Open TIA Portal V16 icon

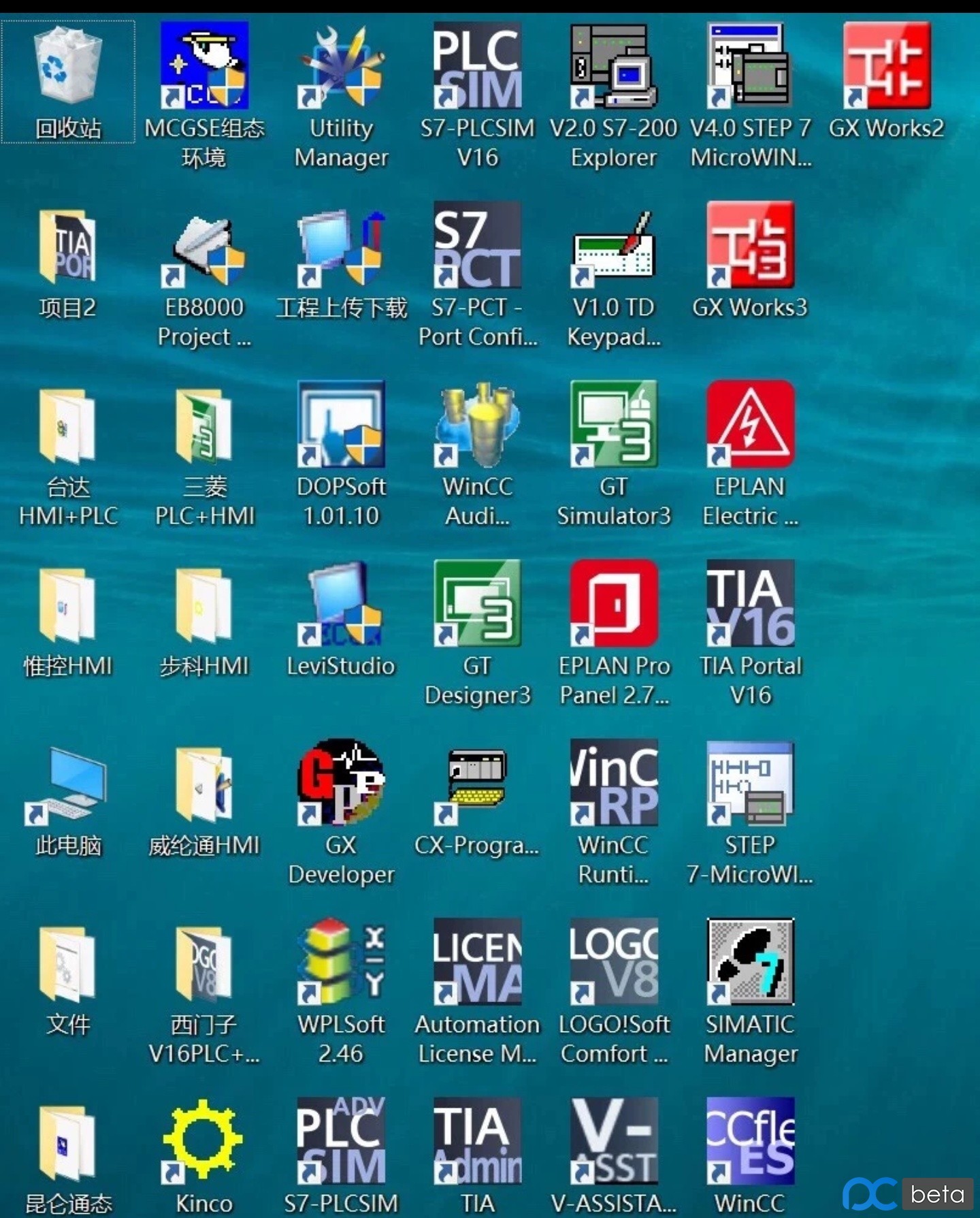(x=750, y=603)
